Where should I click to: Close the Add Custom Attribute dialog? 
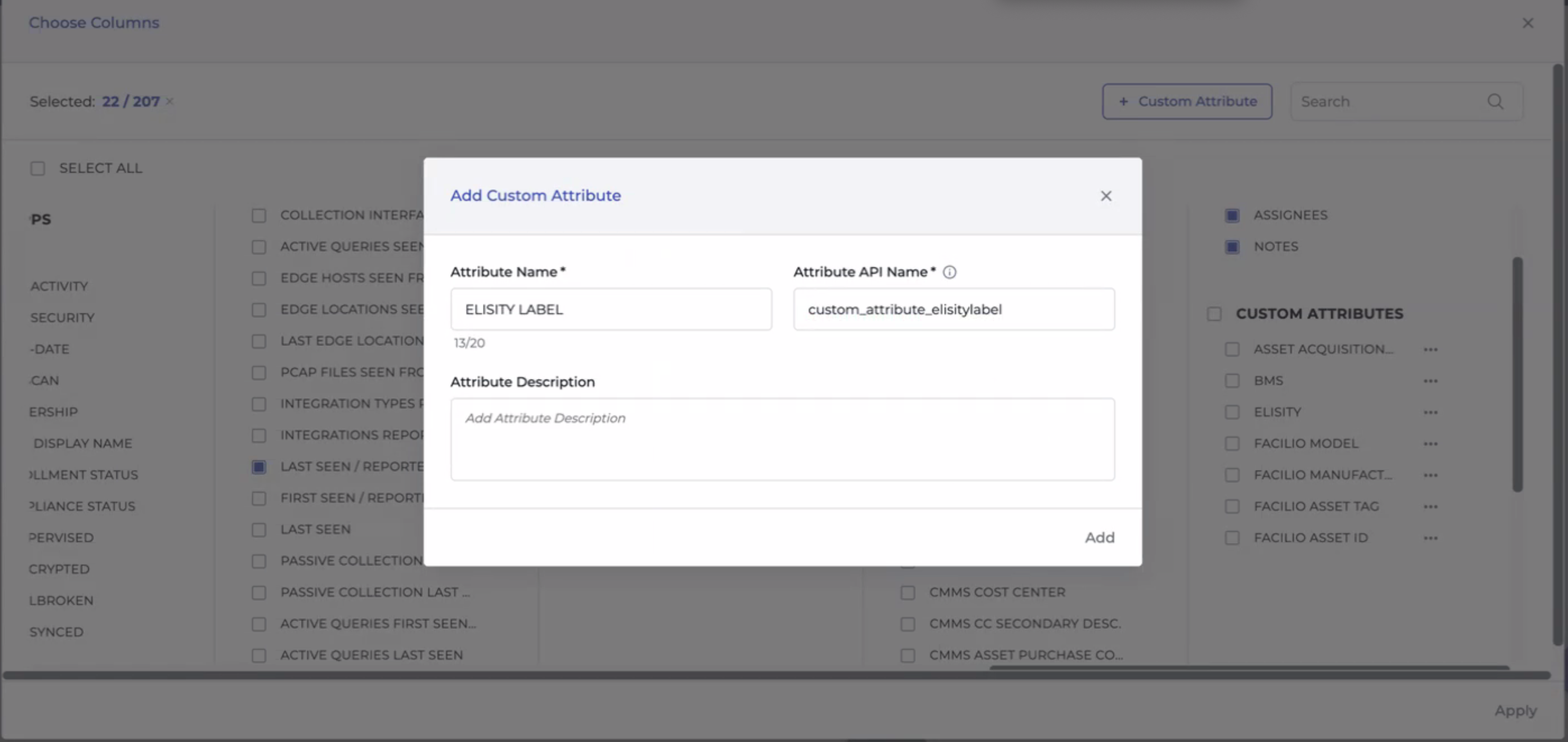(1106, 196)
